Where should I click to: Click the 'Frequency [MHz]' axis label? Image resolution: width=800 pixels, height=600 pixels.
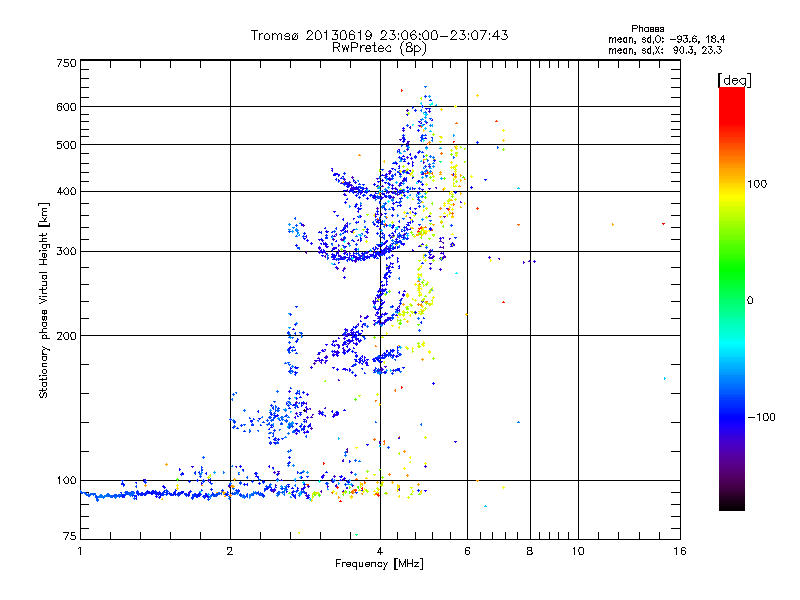379,564
